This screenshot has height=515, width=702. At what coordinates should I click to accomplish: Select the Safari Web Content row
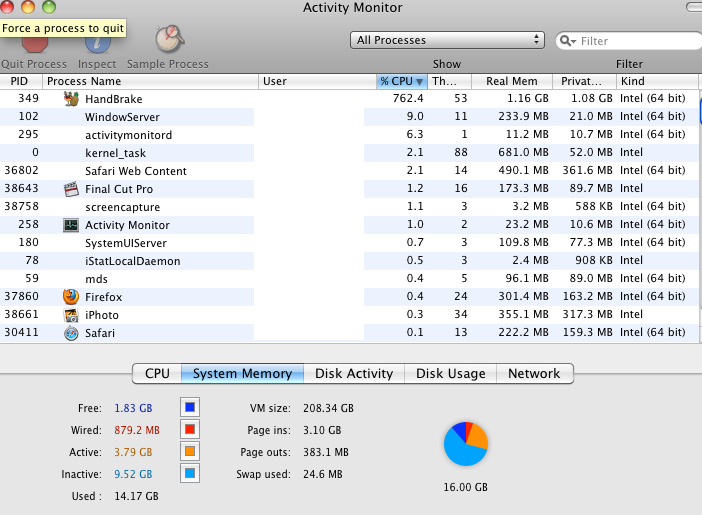point(349,170)
